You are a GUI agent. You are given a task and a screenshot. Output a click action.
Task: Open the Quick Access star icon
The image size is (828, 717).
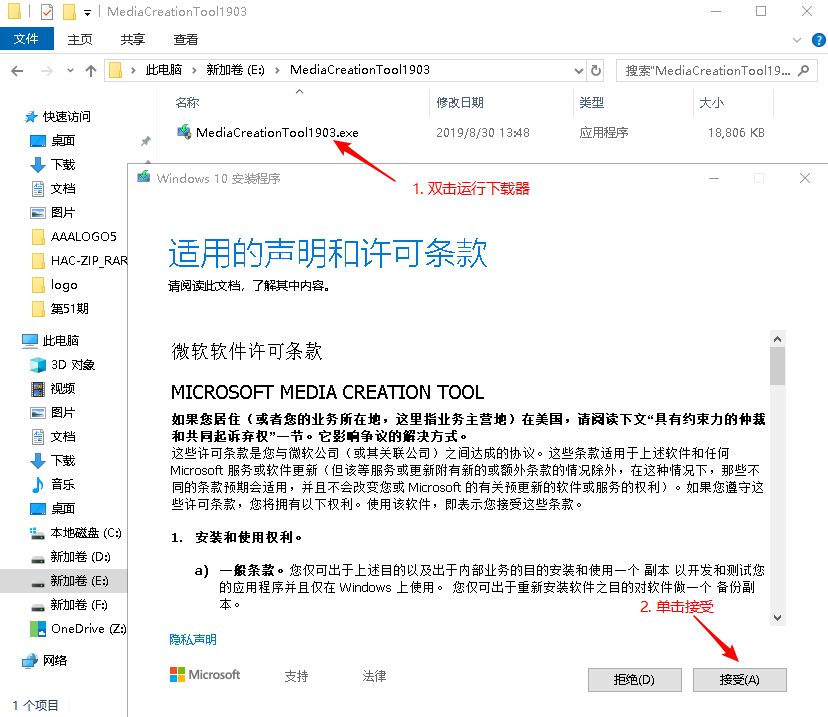31,117
